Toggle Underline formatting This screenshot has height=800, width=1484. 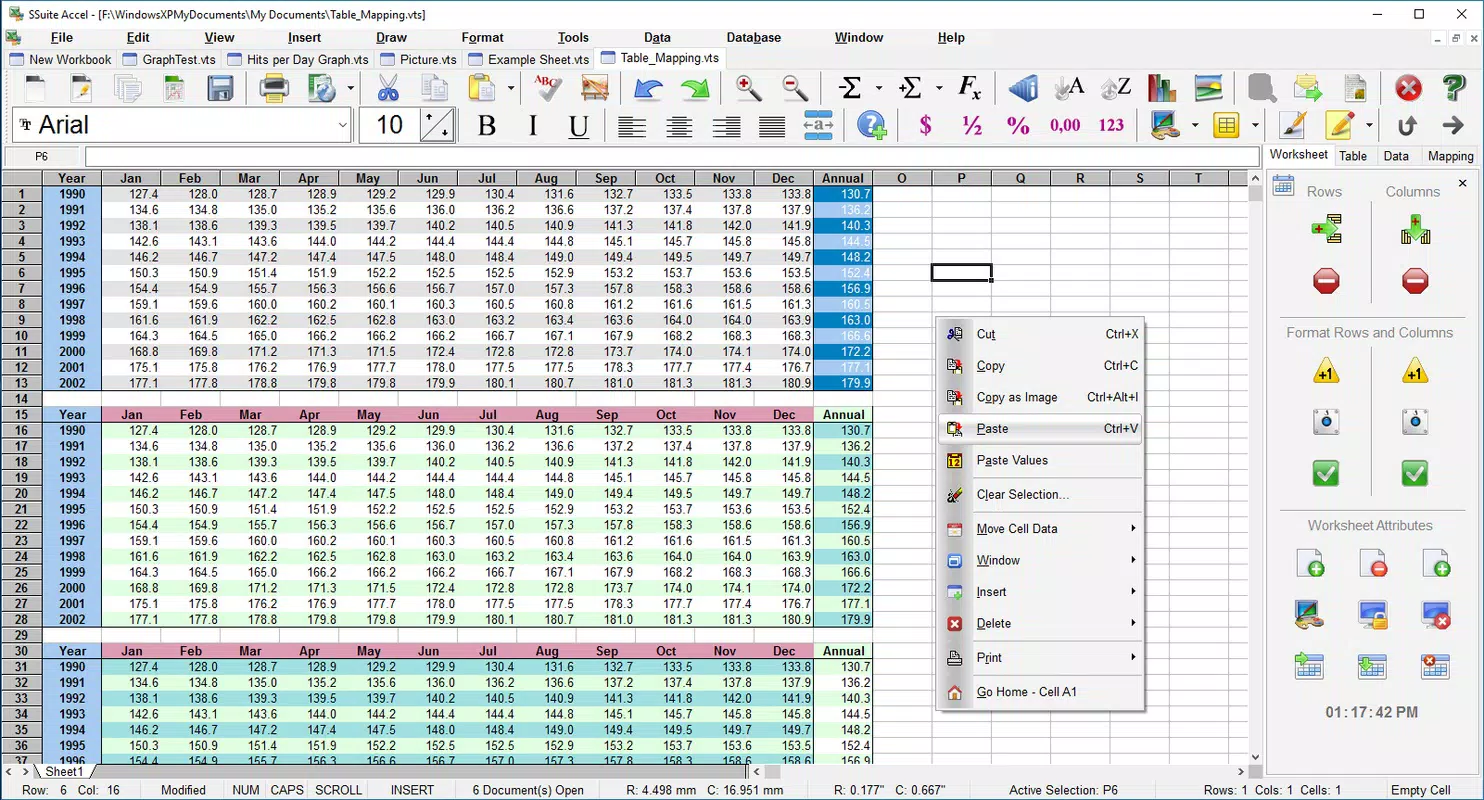pos(578,126)
